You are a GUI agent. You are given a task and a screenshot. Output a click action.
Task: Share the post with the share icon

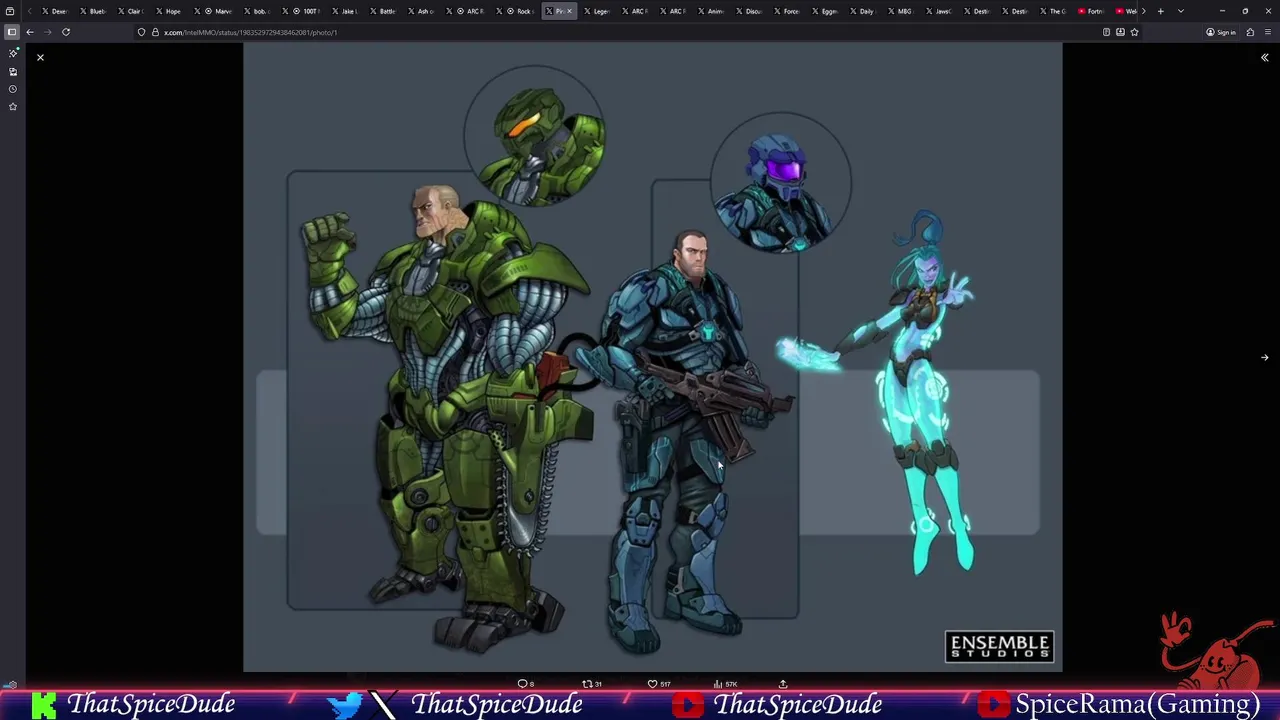783,684
